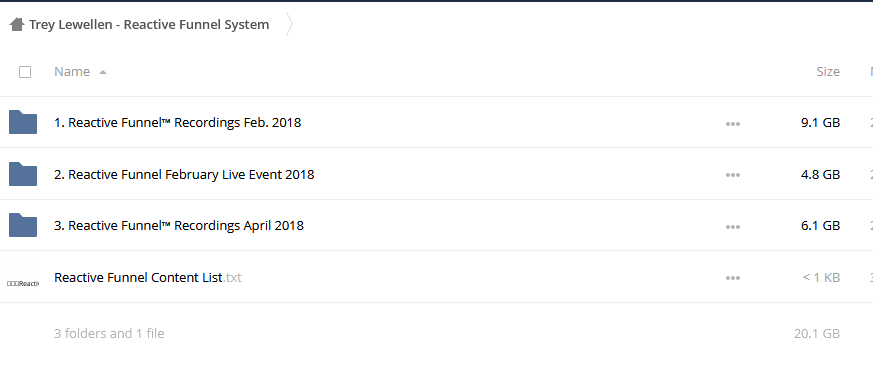Open three-dot menu for Recordings April 2018

733,227
